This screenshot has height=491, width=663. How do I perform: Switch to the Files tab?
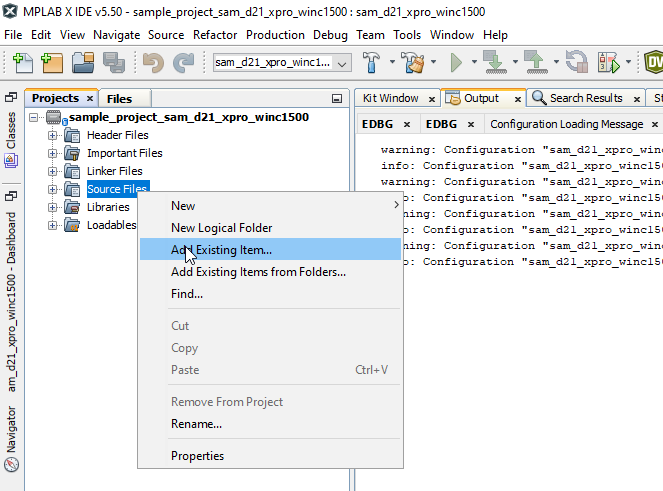[119, 98]
